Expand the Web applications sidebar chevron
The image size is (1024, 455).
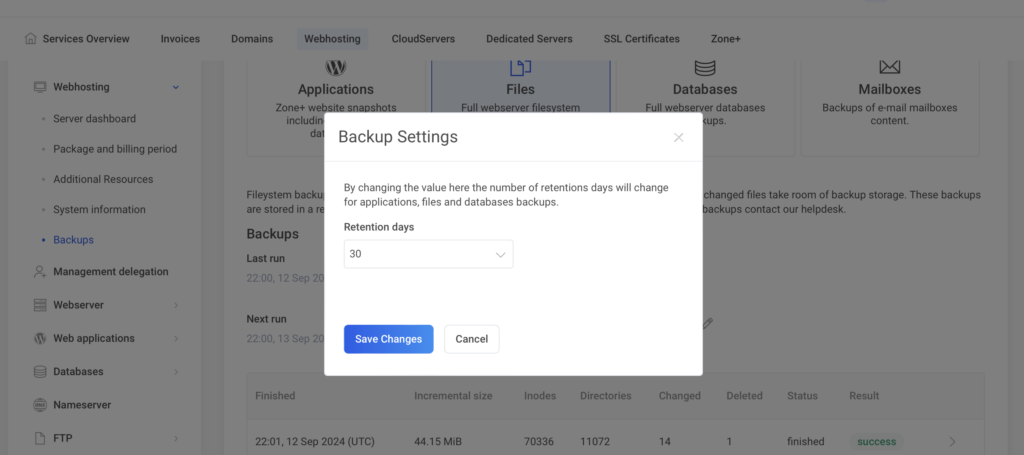click(176, 338)
